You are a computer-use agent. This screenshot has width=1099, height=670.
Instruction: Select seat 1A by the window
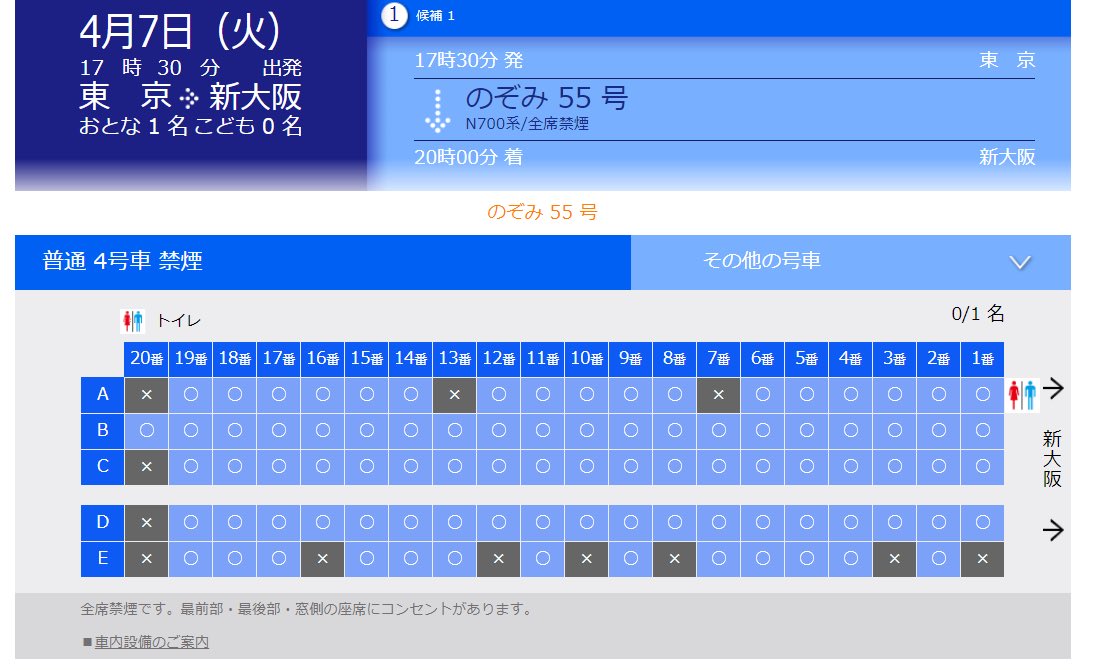983,395
